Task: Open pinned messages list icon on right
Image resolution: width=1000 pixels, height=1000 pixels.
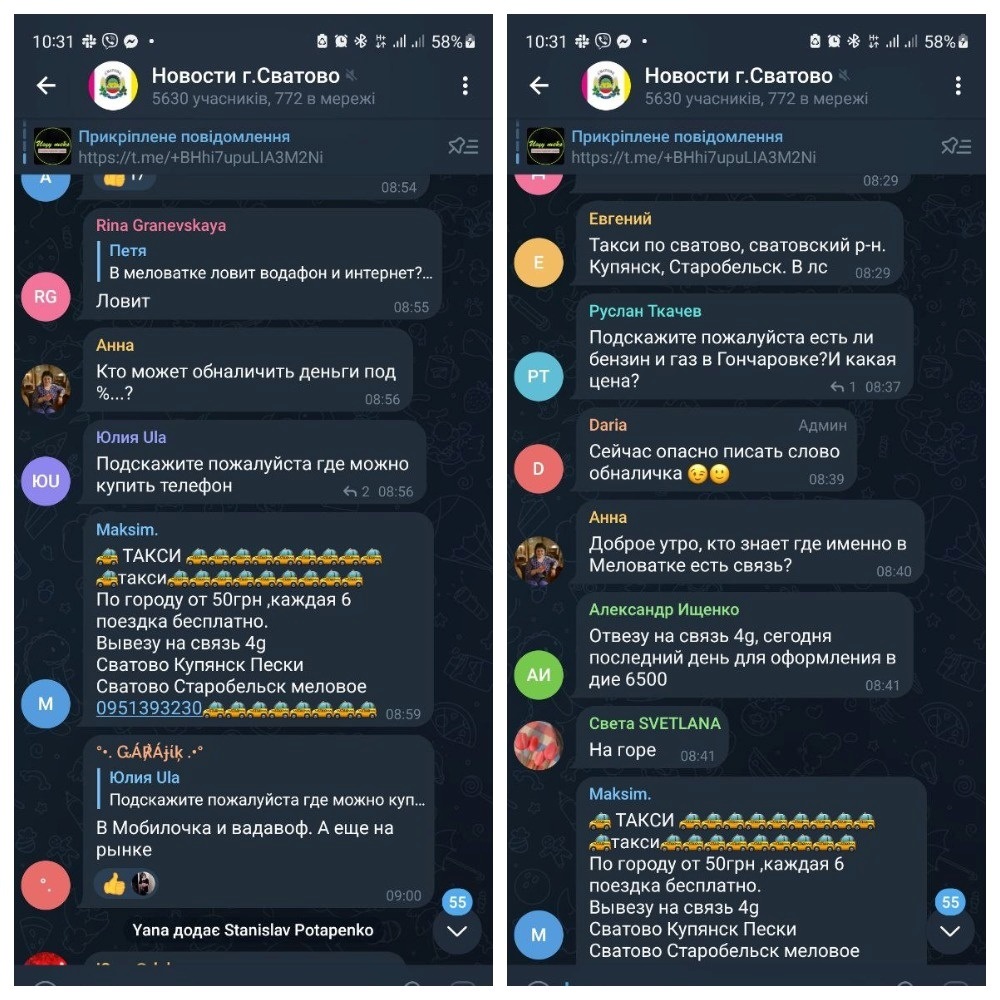Action: pyautogui.click(x=956, y=146)
